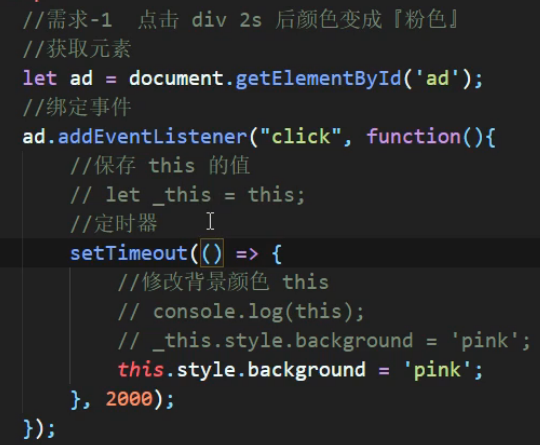This screenshot has height=445, width=540.
Task: Click the commented '// console.log(this);' line
Action: point(241,312)
